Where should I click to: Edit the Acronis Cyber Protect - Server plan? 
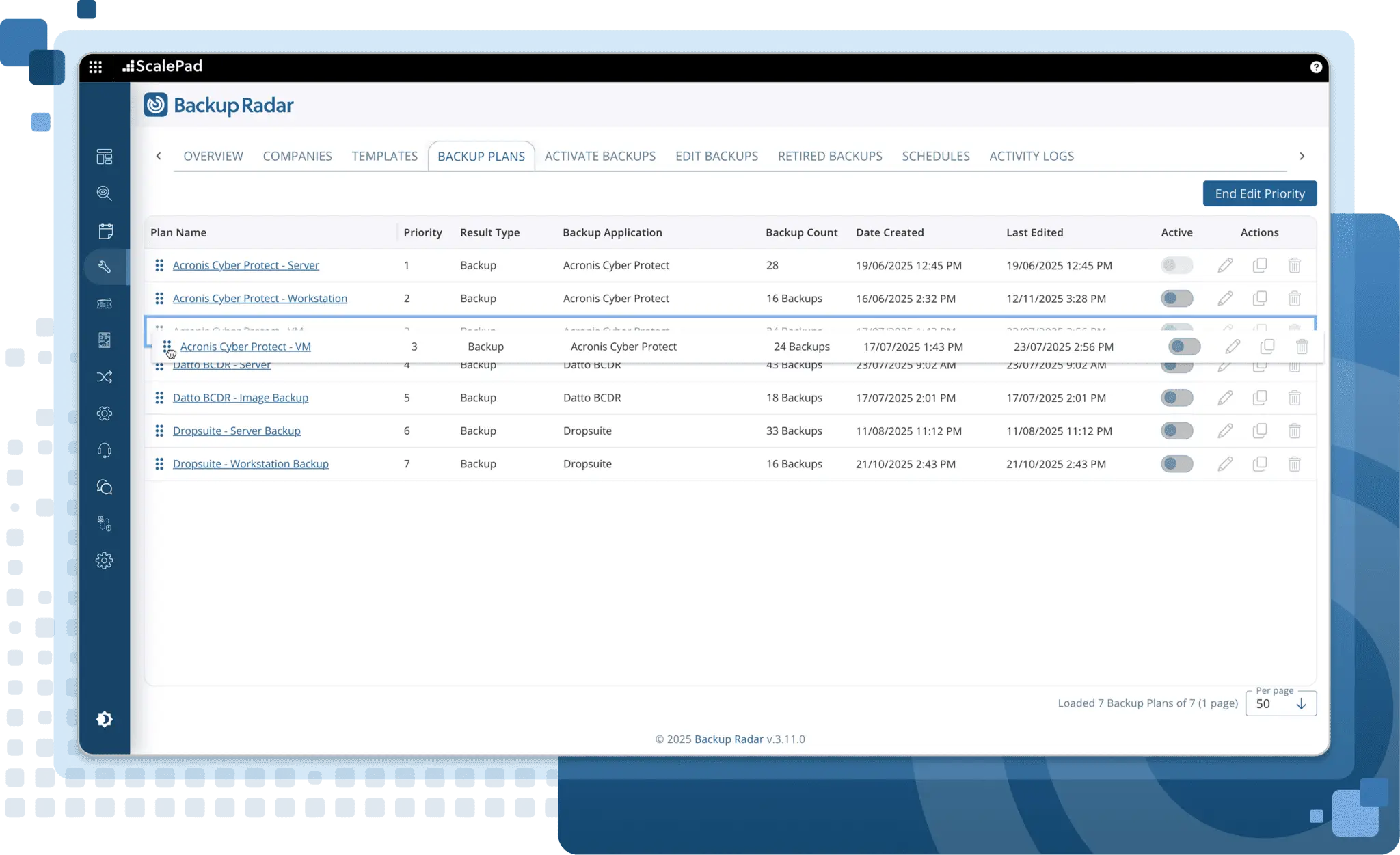[1225, 265]
